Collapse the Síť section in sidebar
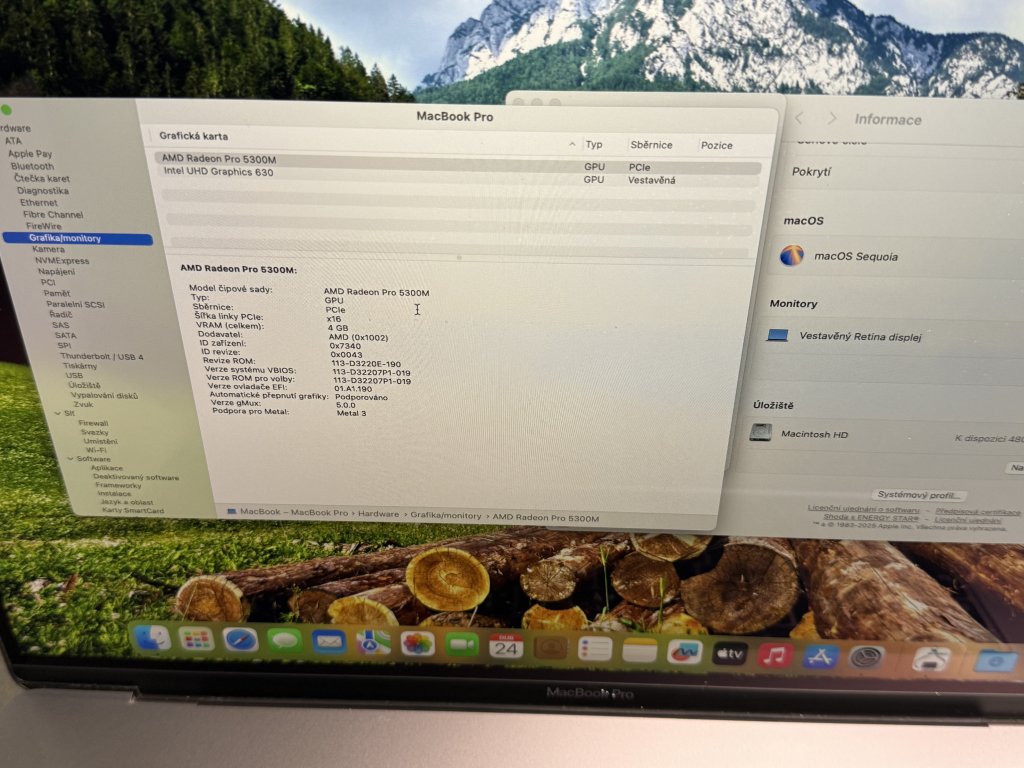The height and width of the screenshot is (768, 1024). [57, 413]
